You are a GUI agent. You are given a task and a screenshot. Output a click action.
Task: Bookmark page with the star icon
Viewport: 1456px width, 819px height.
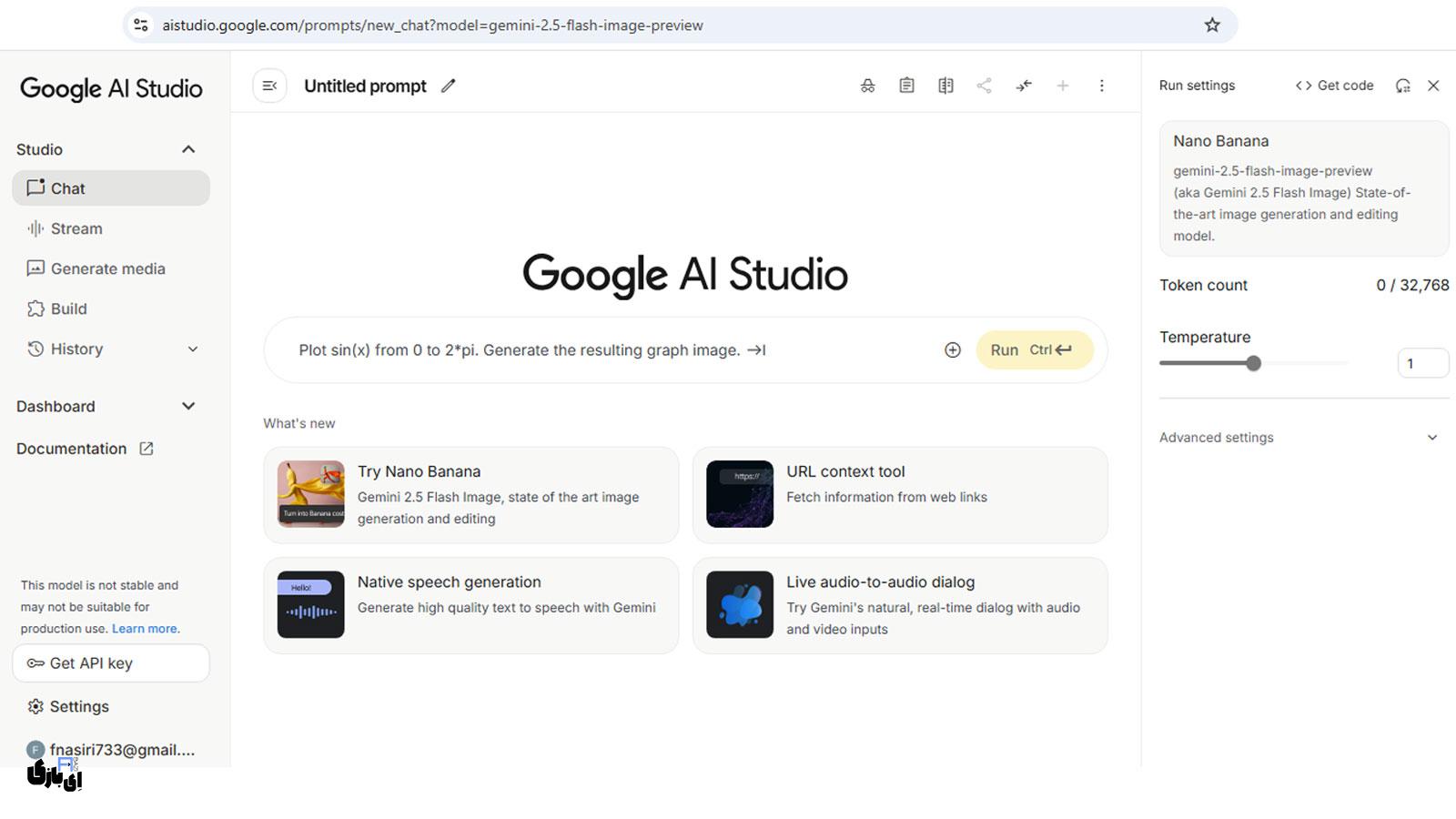[1211, 25]
